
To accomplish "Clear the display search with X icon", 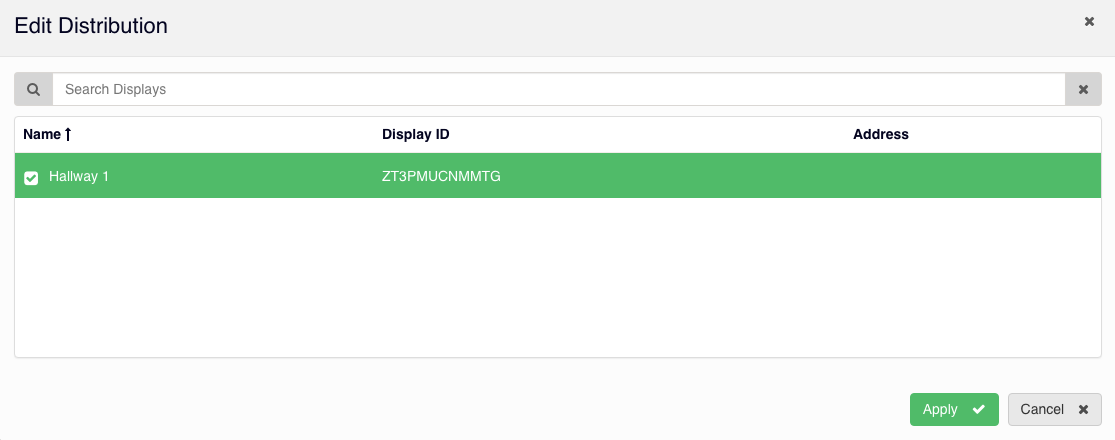I will [1082, 89].
